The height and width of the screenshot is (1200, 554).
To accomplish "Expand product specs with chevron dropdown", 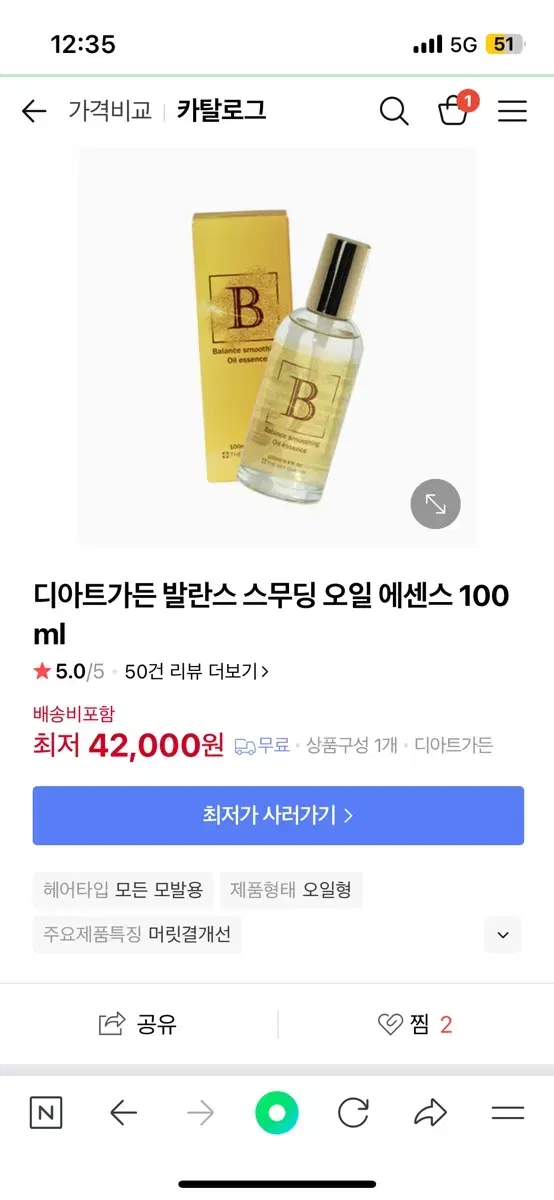I will click(x=503, y=935).
